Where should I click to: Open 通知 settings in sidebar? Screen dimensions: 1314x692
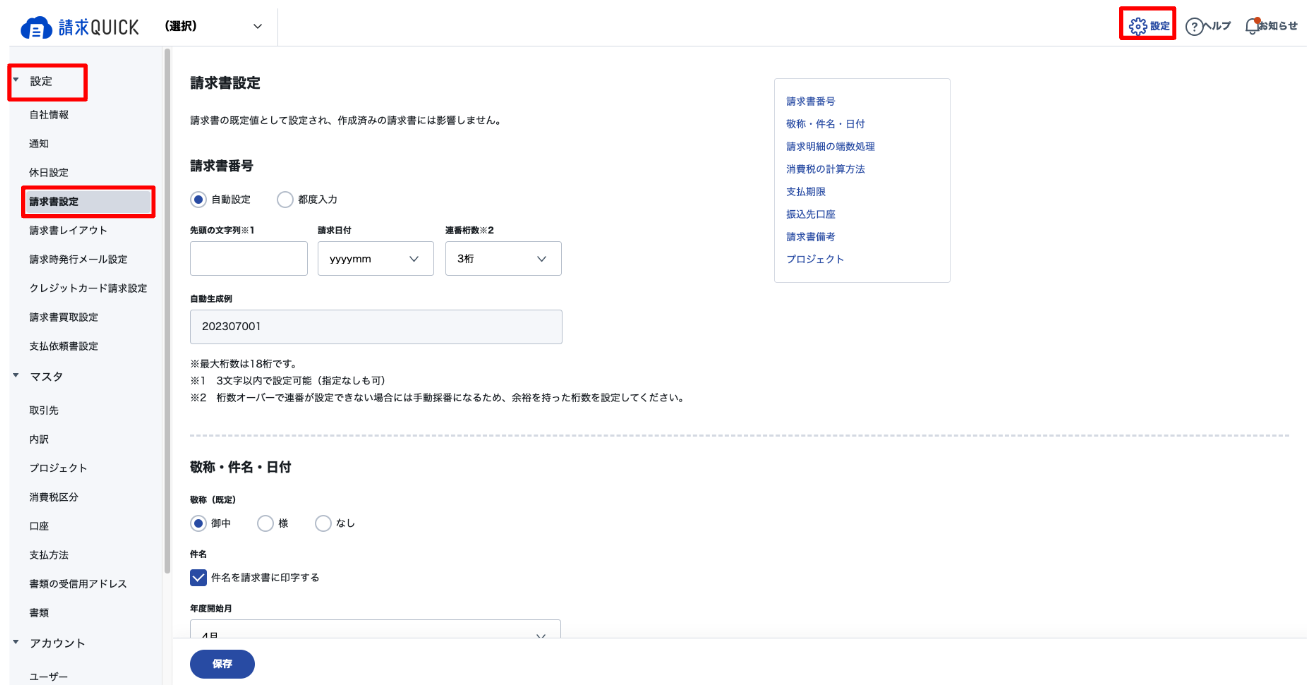click(x=39, y=144)
